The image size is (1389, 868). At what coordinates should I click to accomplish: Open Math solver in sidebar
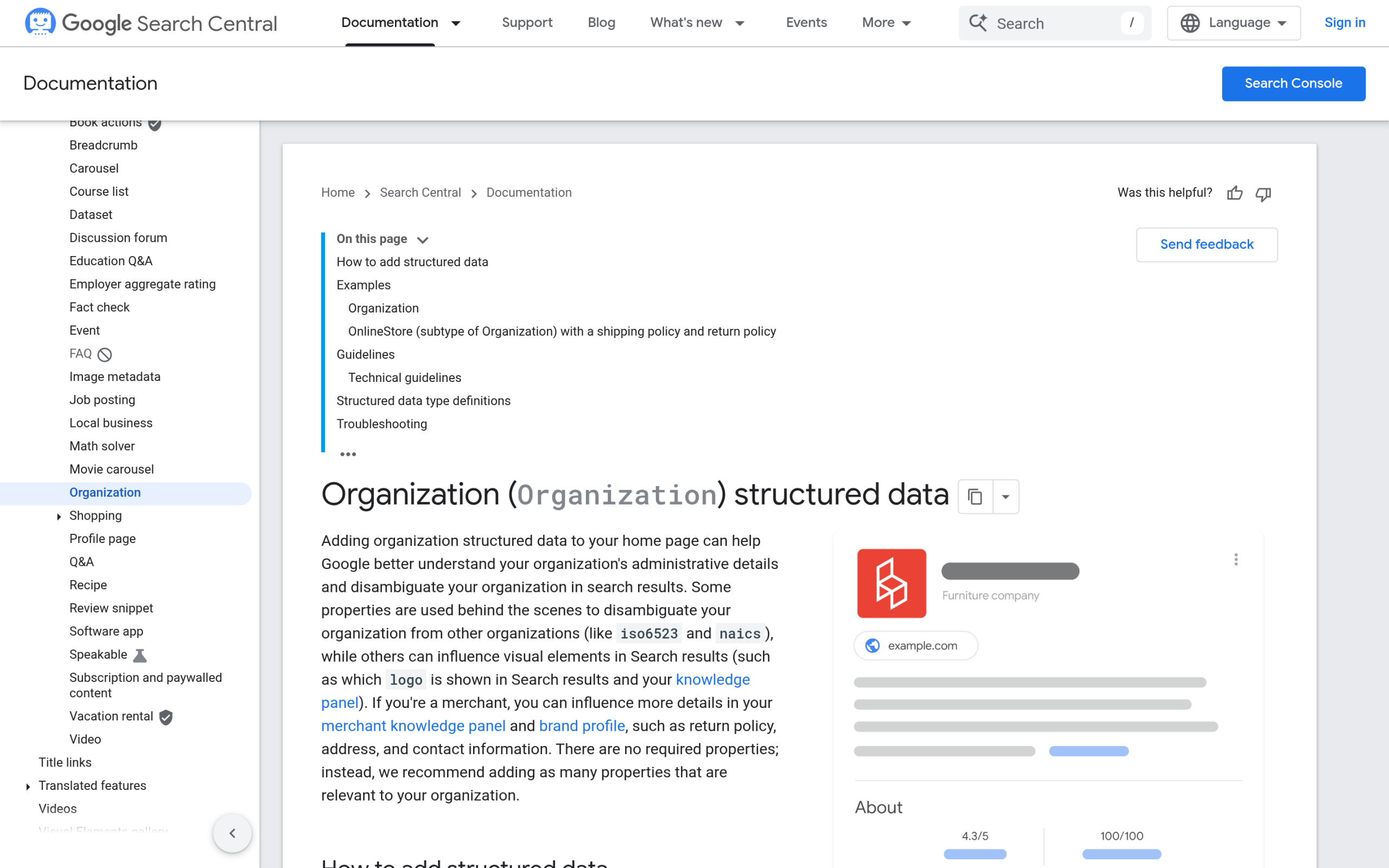tap(101, 446)
